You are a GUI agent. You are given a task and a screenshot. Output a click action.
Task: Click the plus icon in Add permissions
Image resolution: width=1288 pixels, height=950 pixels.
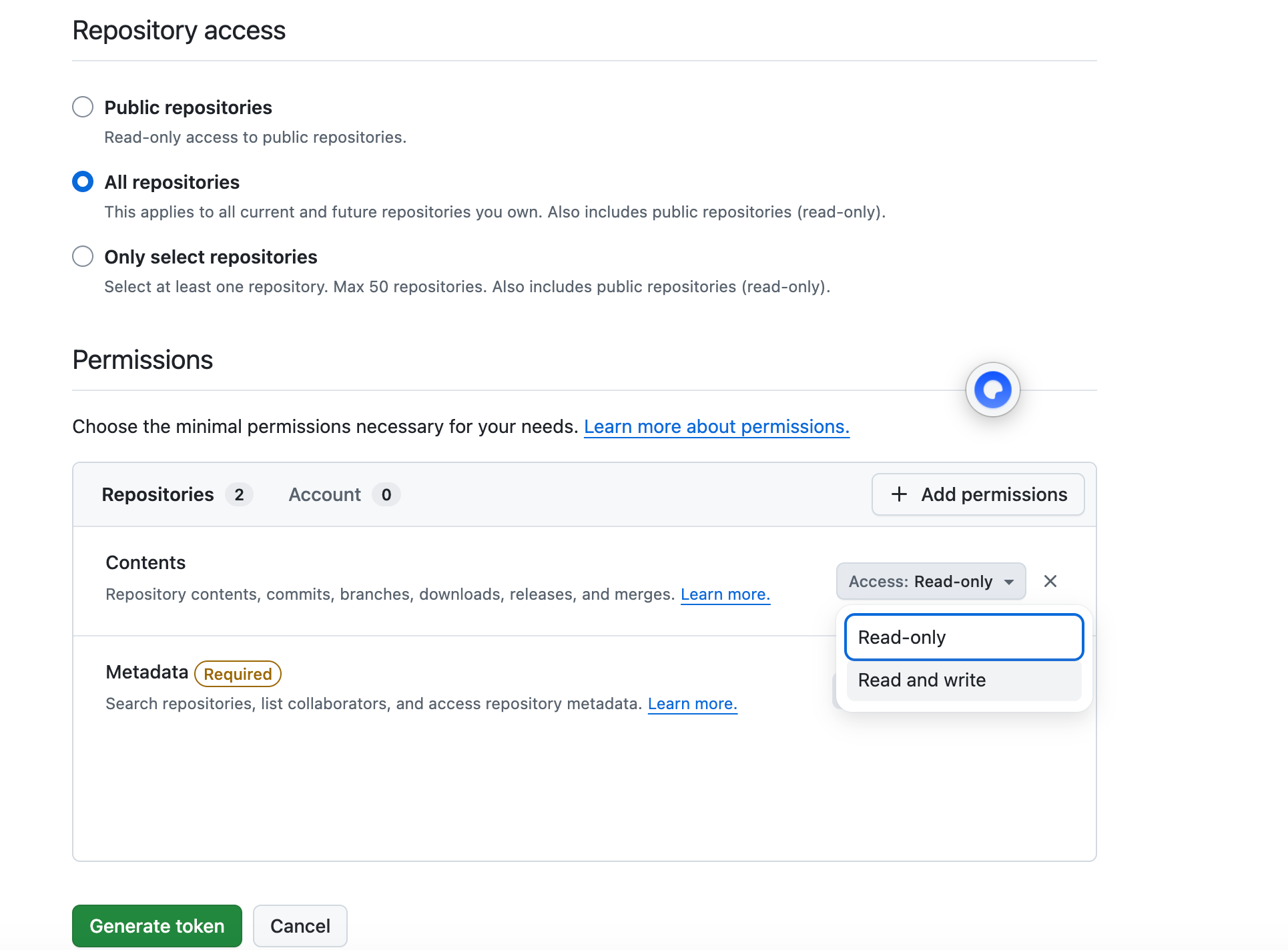pos(899,494)
